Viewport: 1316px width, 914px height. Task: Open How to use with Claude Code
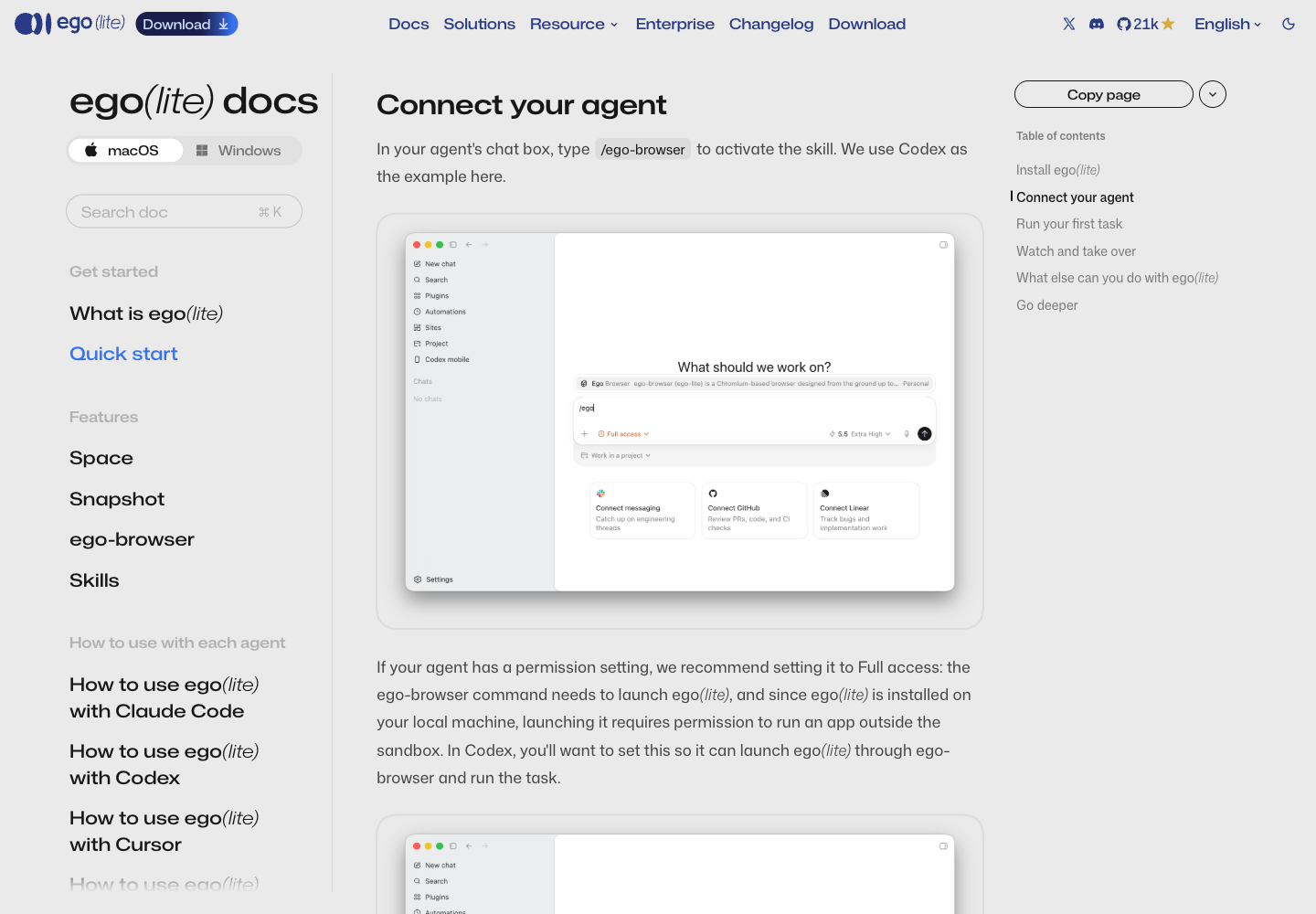click(x=164, y=697)
